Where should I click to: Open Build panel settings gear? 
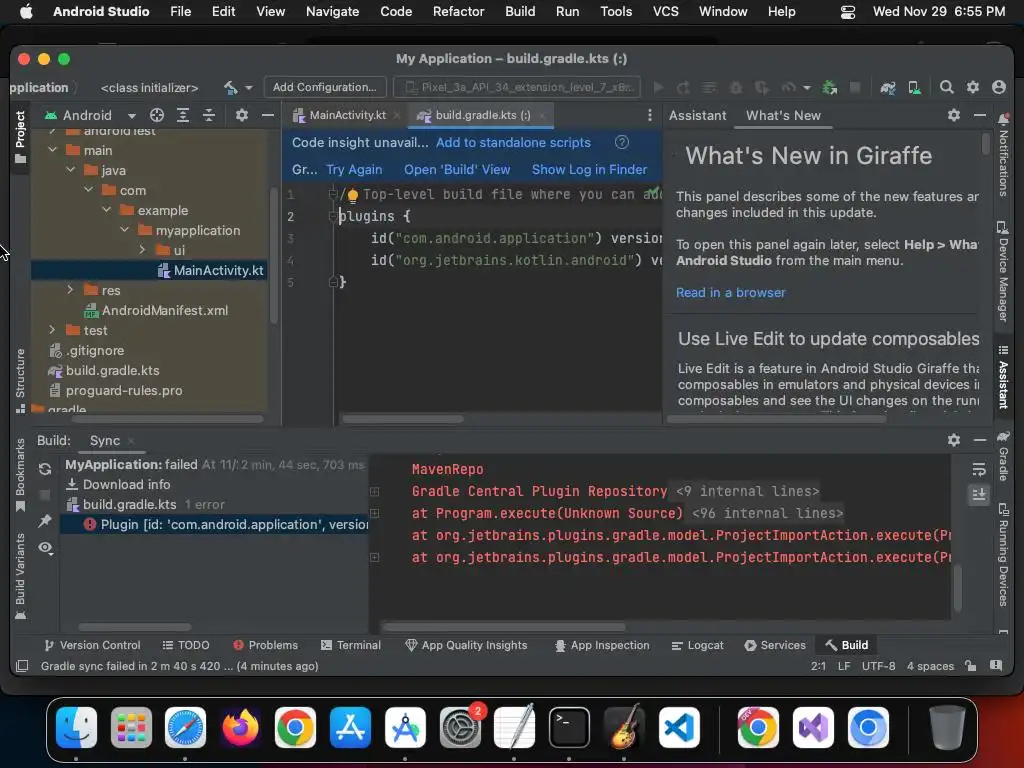954,440
